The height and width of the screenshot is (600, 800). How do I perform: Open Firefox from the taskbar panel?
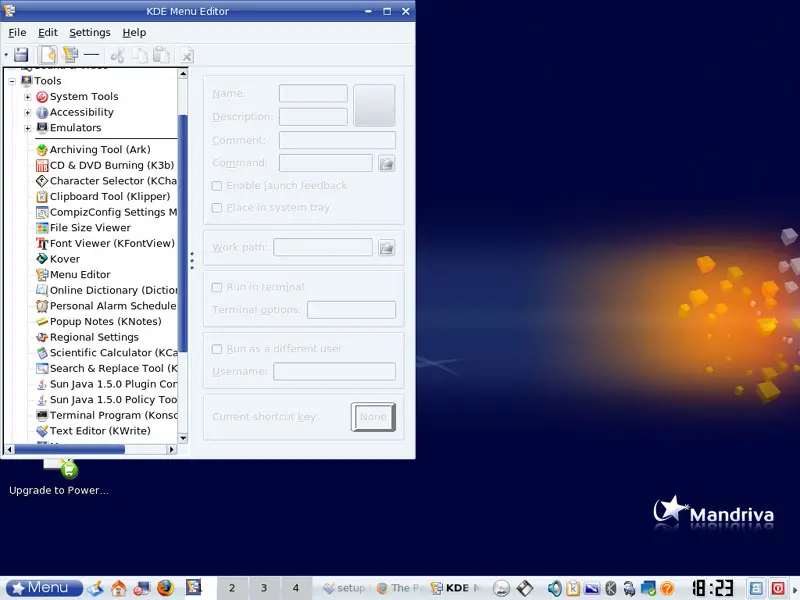coord(165,588)
